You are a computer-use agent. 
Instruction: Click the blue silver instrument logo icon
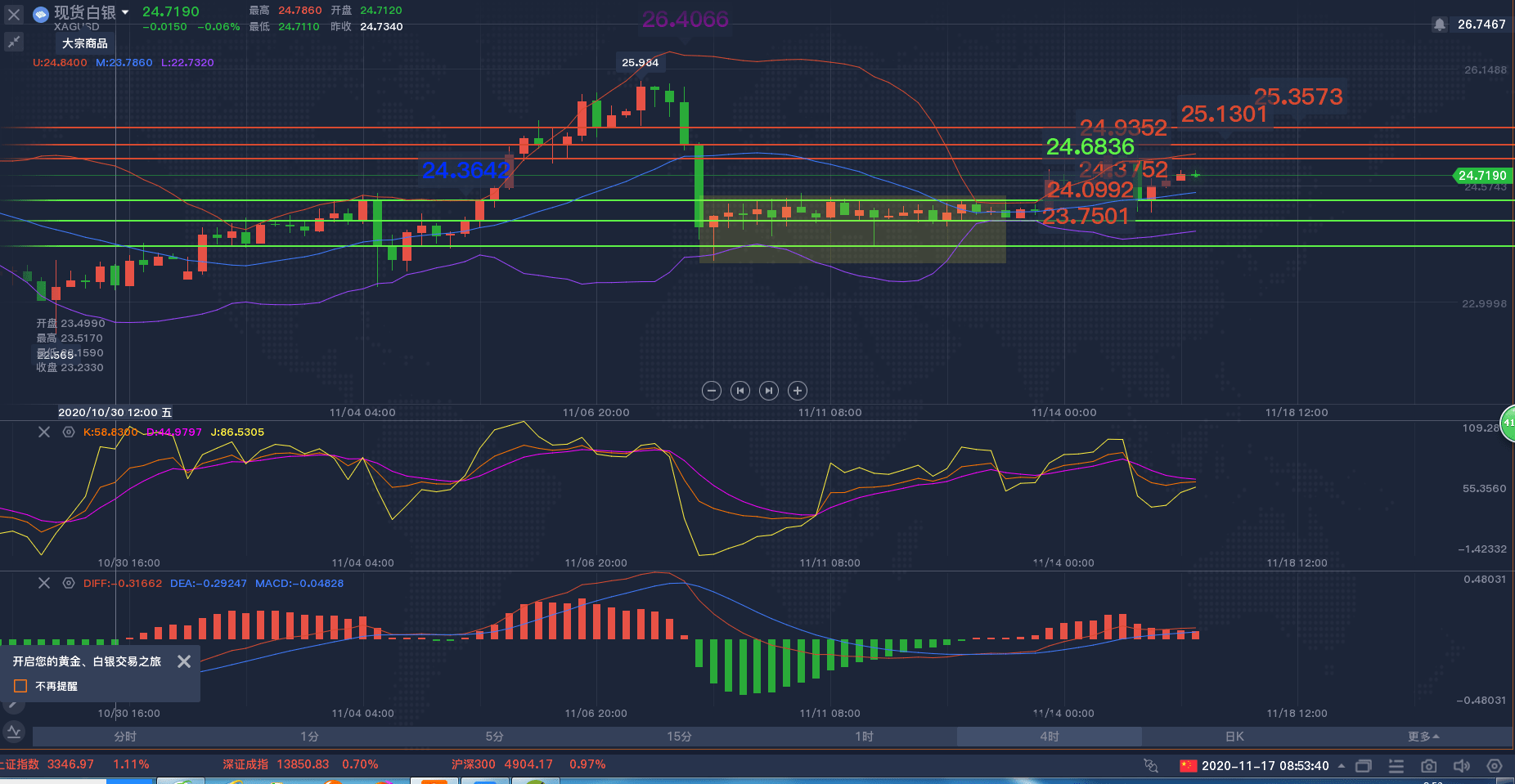click(x=41, y=15)
